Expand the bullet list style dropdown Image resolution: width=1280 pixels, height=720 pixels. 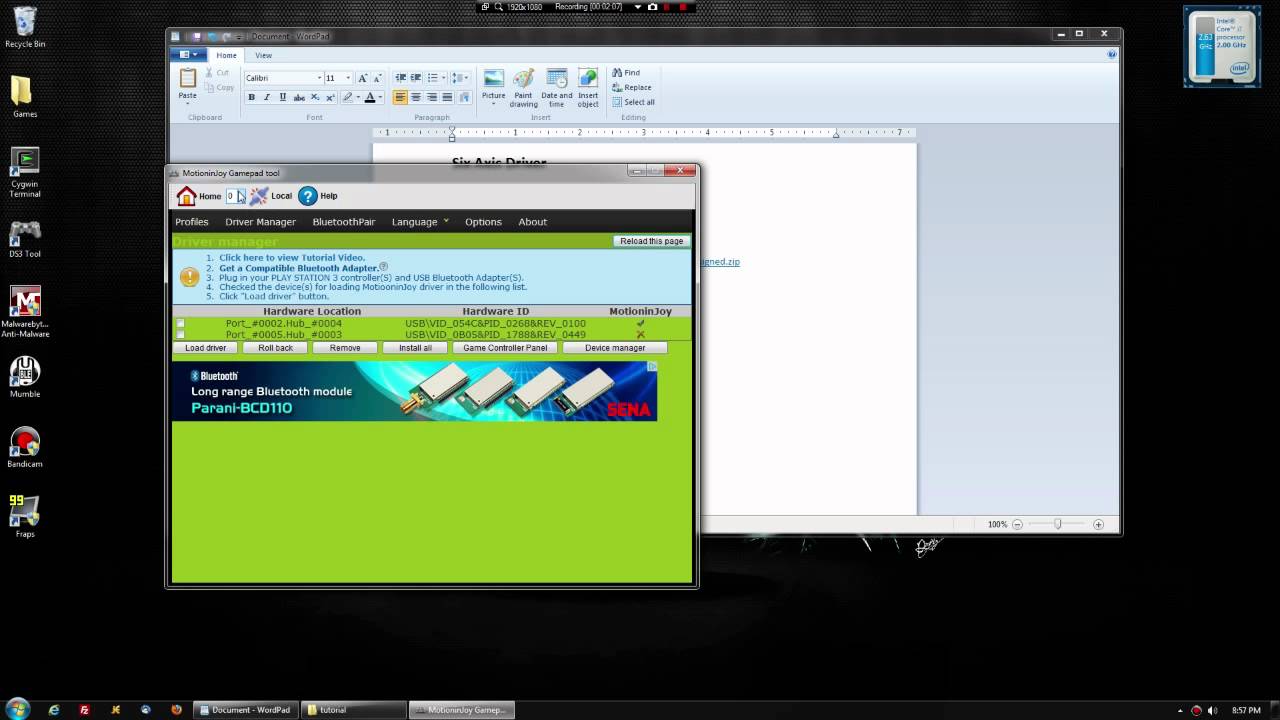coord(443,78)
